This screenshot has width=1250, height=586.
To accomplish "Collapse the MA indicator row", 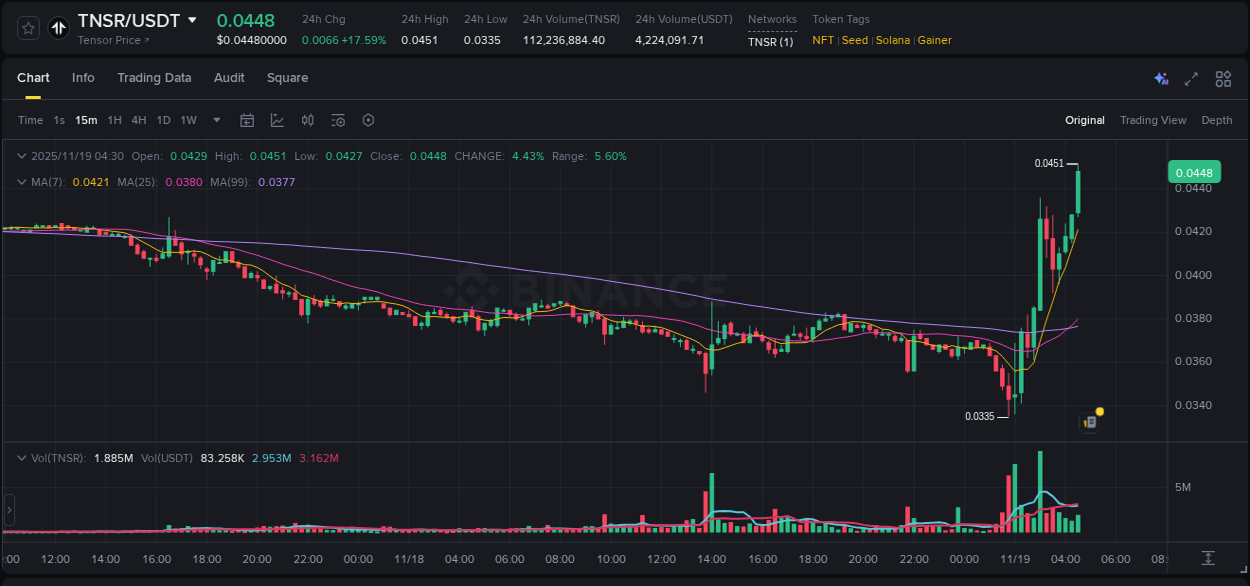I will tap(22, 182).
